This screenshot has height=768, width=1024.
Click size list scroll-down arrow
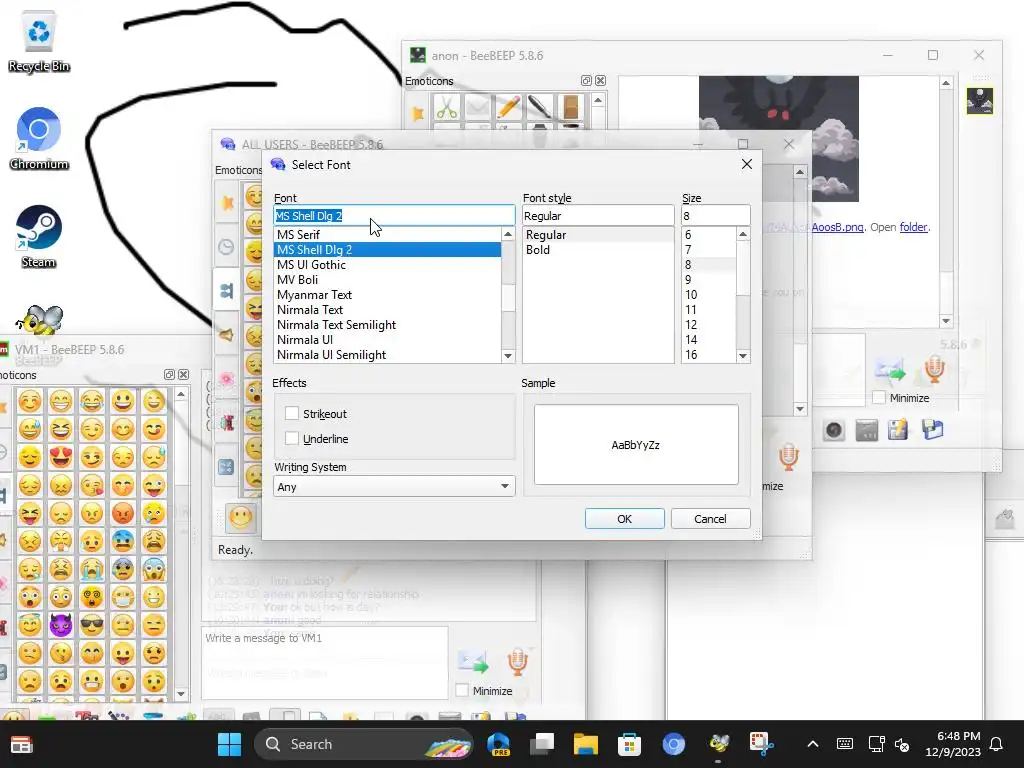743,356
